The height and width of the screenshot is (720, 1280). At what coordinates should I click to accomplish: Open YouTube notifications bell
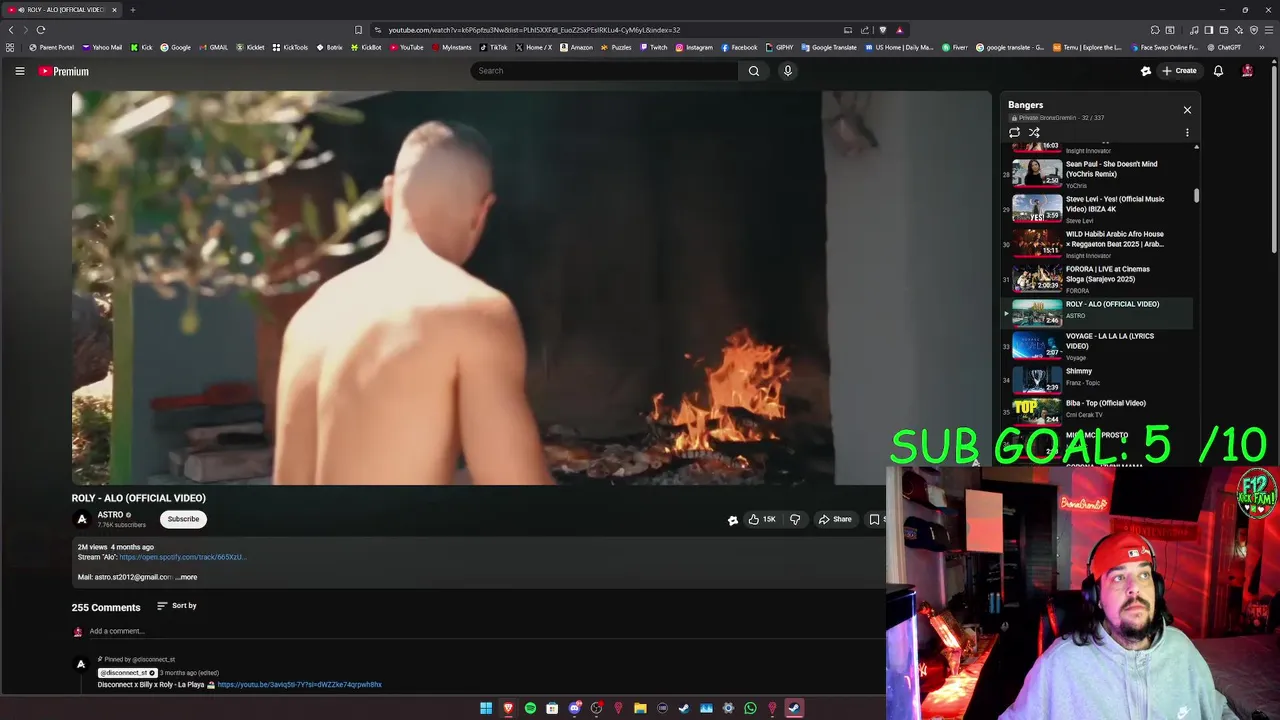click(1218, 71)
